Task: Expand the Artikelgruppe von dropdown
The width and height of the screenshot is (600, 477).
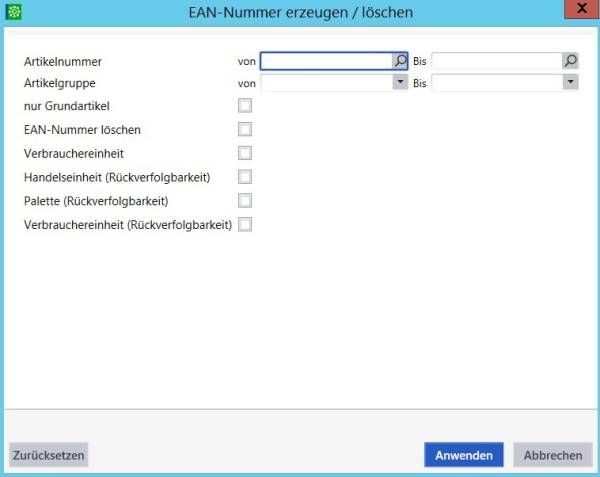Action: [400, 82]
